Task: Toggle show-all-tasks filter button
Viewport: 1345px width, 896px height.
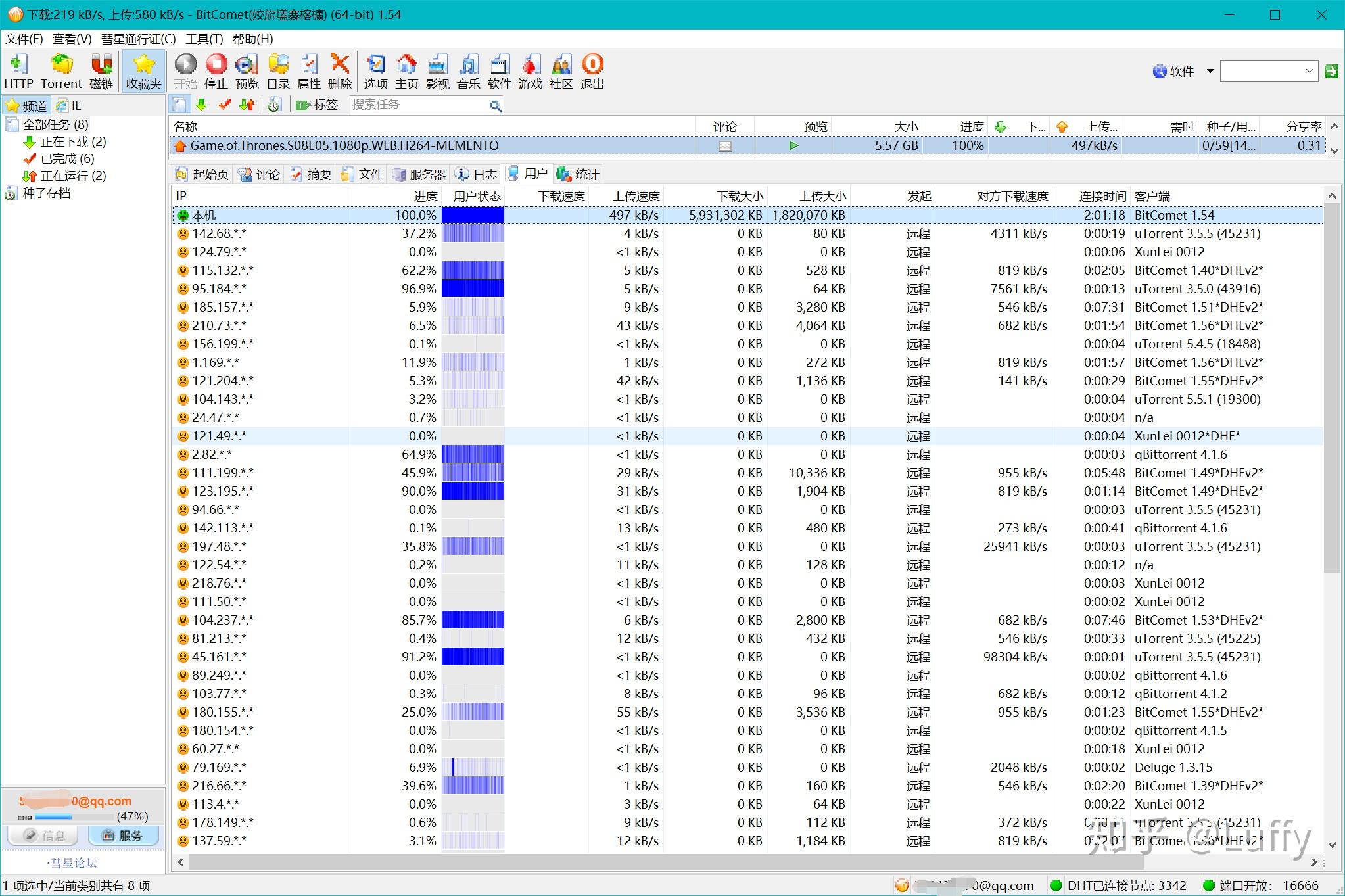Action: [x=180, y=105]
